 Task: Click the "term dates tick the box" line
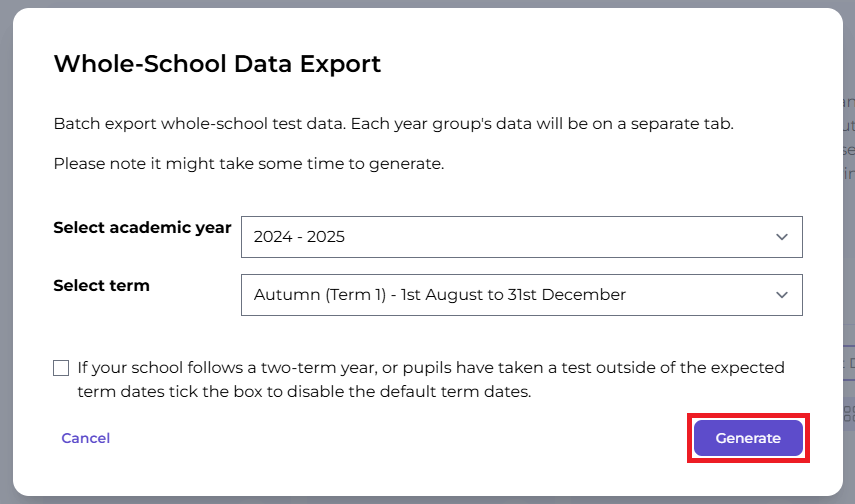pyautogui.click(x=303, y=392)
